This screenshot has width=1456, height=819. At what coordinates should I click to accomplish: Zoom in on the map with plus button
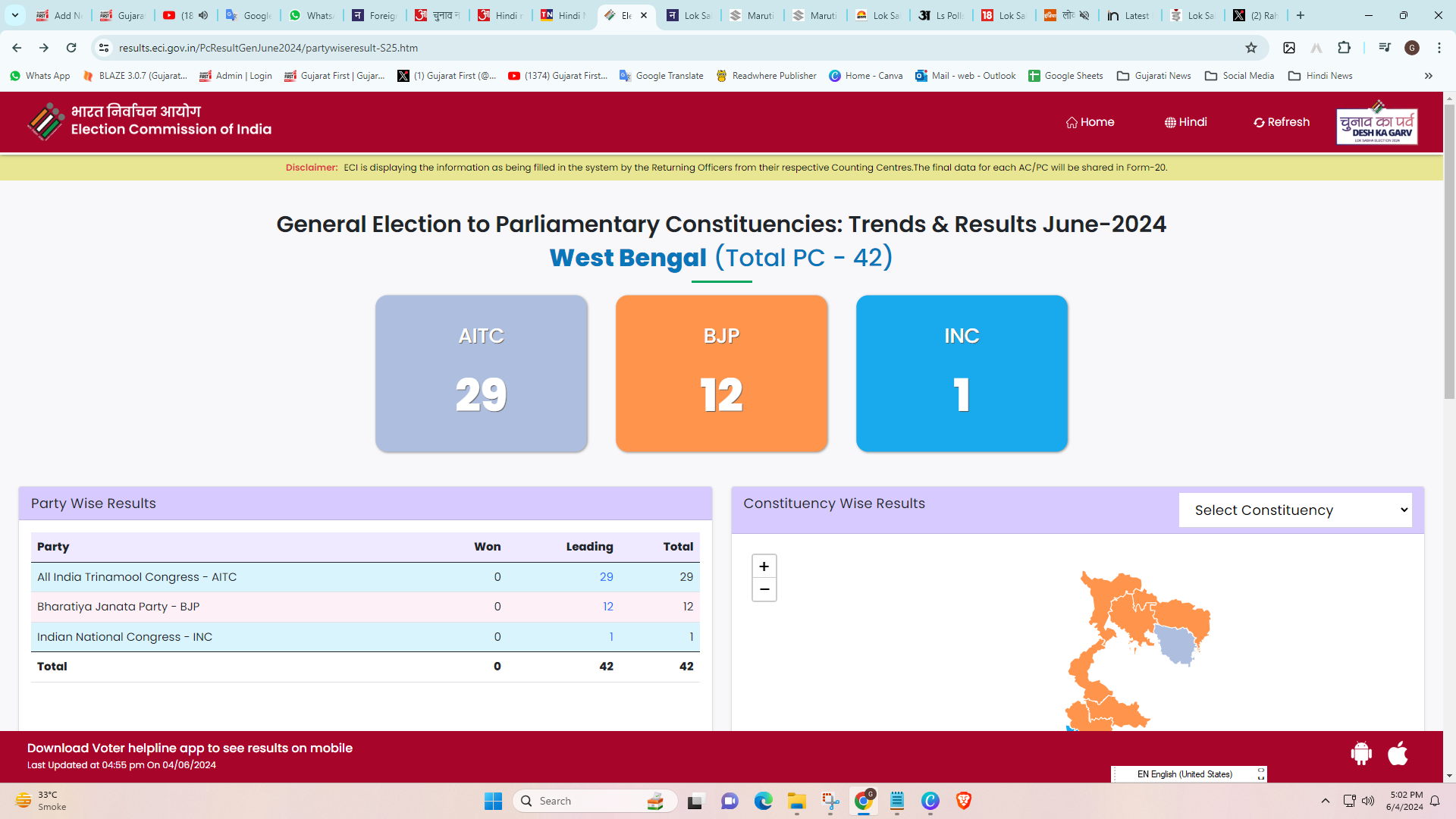click(764, 566)
